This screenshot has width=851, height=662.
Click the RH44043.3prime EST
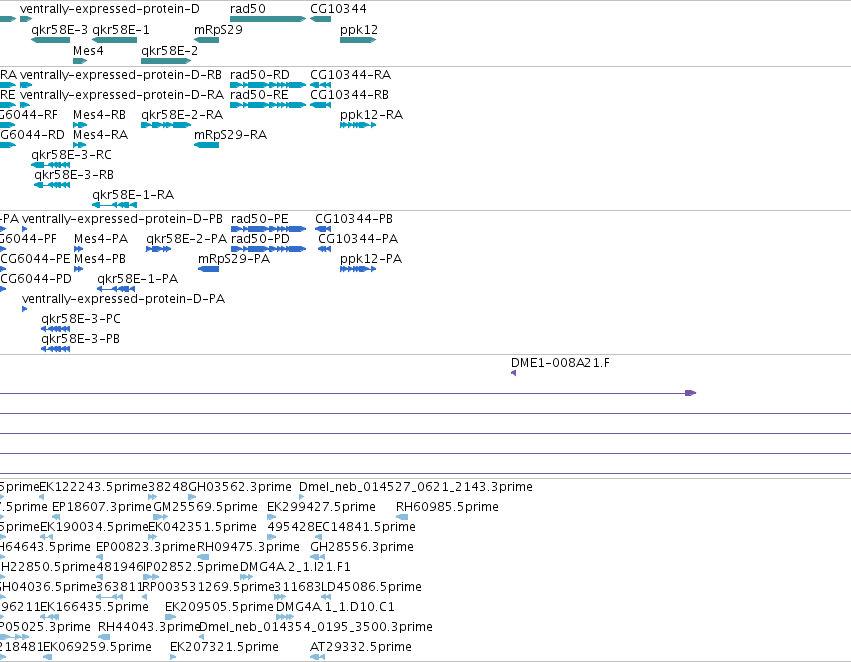coord(104,637)
